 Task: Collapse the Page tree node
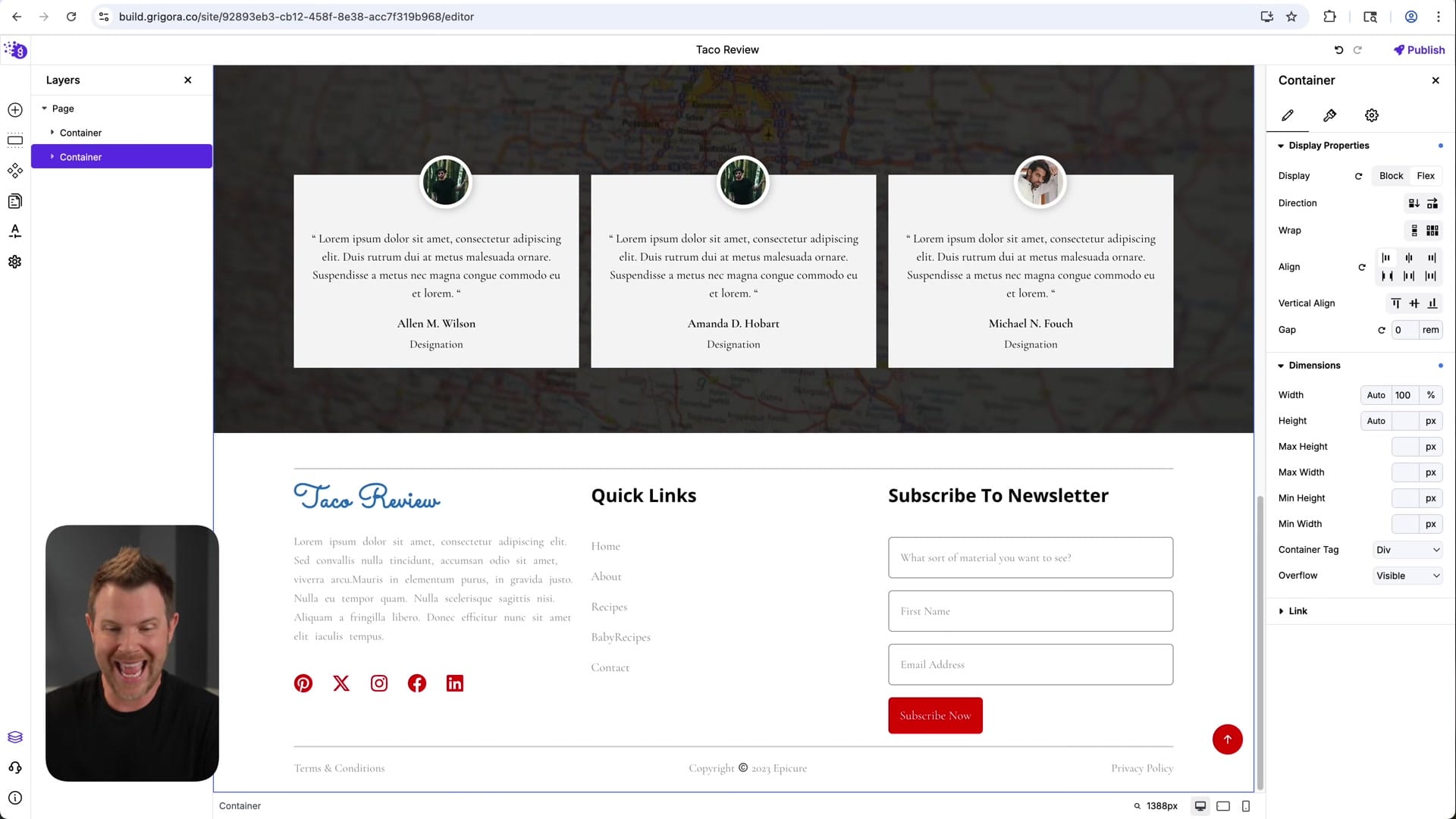pyautogui.click(x=44, y=108)
